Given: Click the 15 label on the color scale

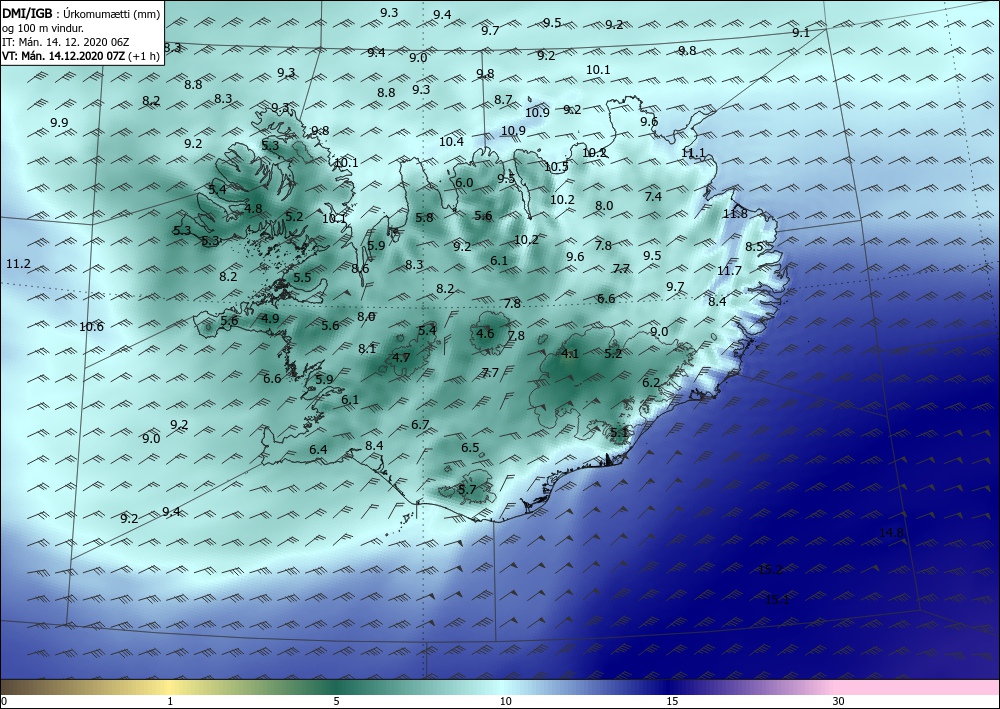Looking at the screenshot, I should click(672, 701).
